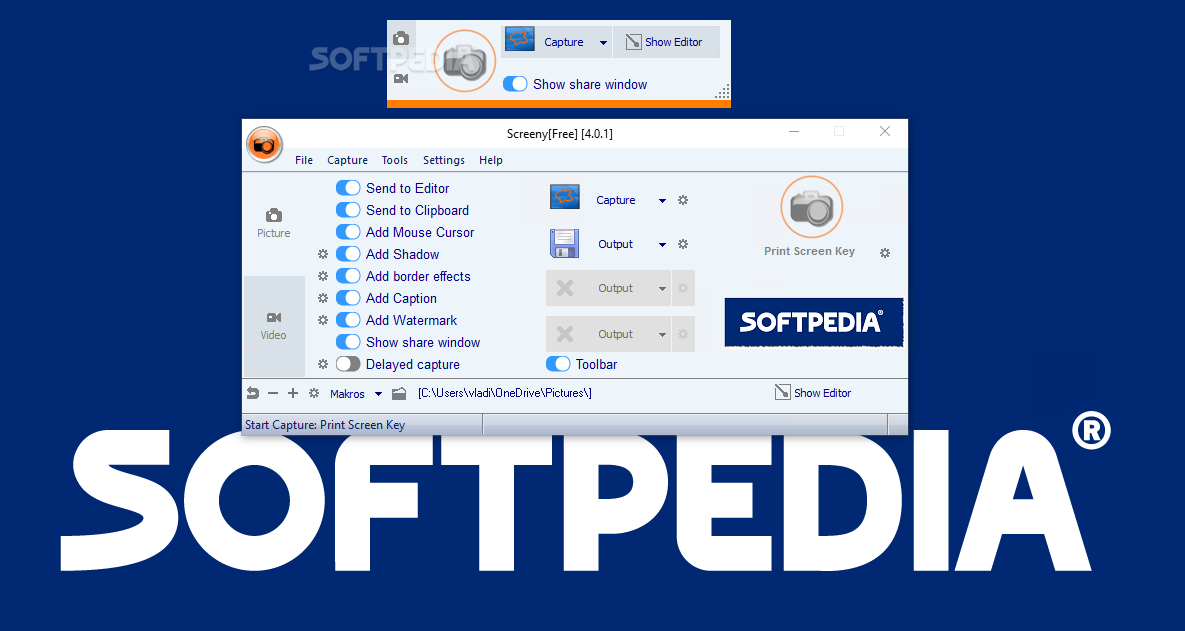Viewport: 1185px width, 631px height.
Task: Click Show Editor button in floating toolbar
Action: (665, 42)
